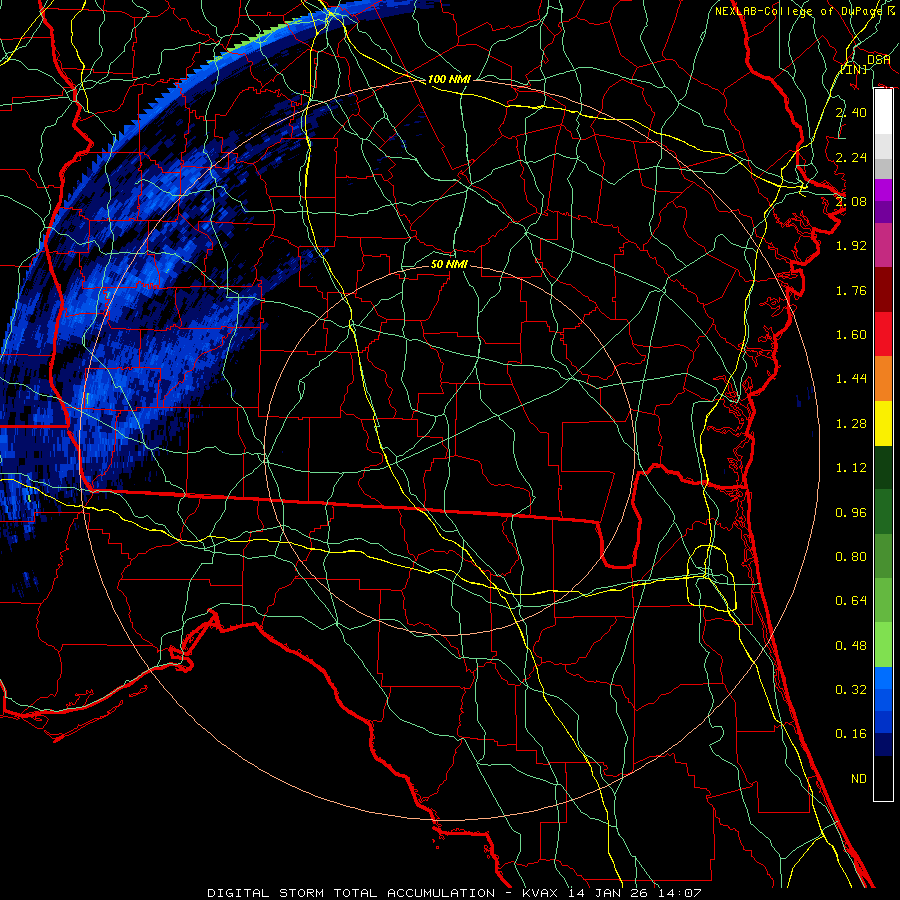Click the "KVAX" radar station identifier
This screenshot has width=900, height=900.
tap(541, 893)
